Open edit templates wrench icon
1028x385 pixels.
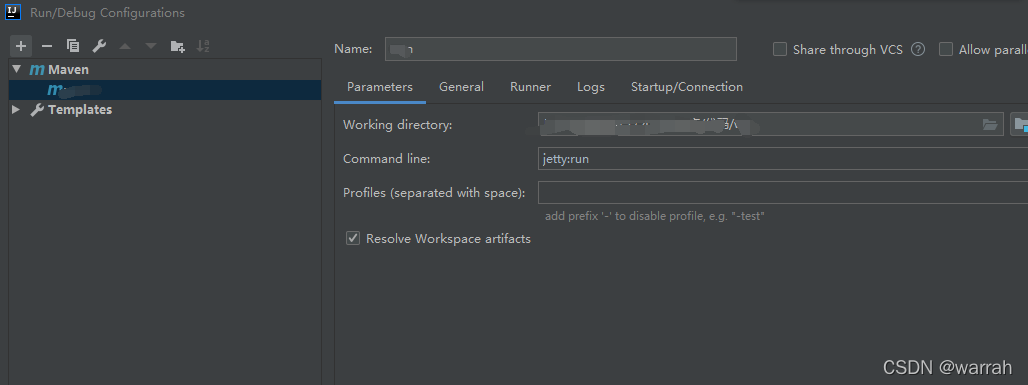point(99,46)
